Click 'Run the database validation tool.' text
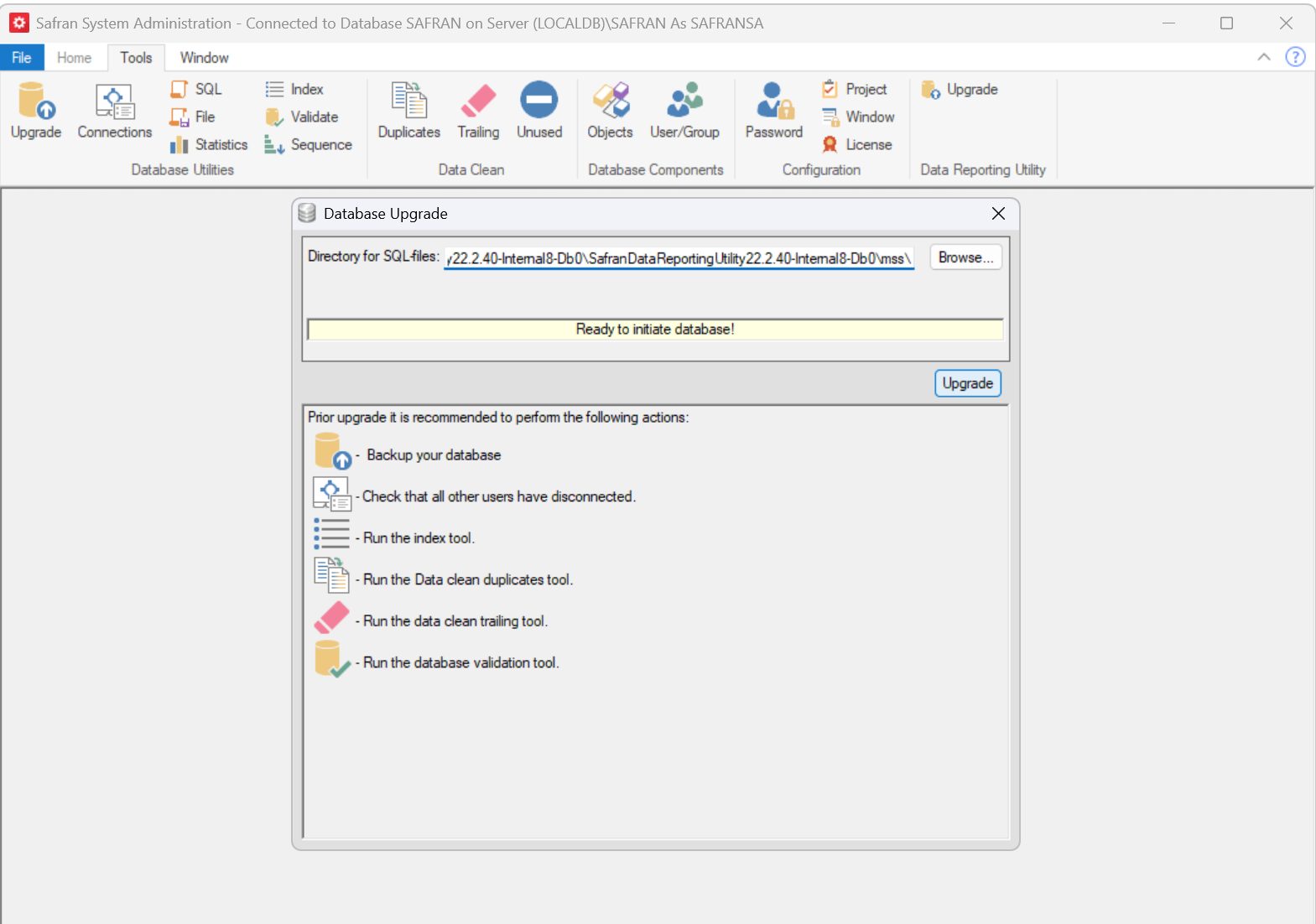The image size is (1316, 924). tap(461, 662)
